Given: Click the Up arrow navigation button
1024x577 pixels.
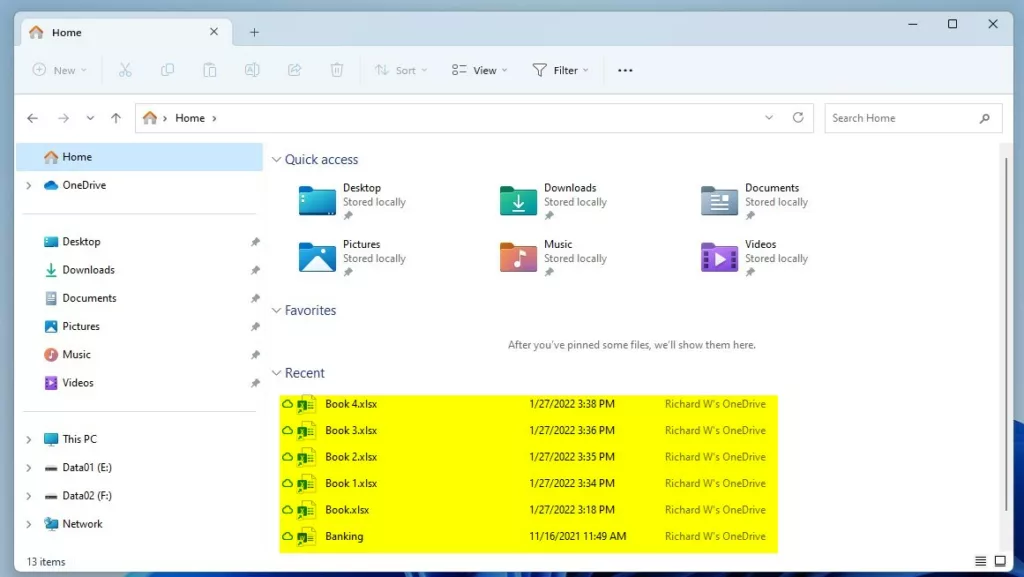Looking at the screenshot, I should pos(116,118).
